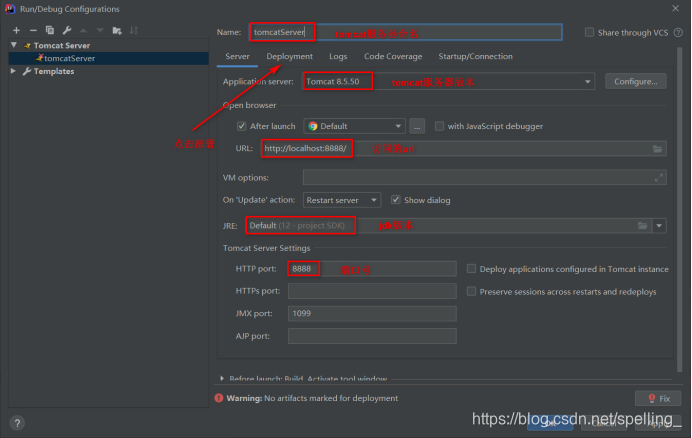Screen dimensions: 692x438
Task: Close the Run/Debug Configurations dialog
Action: pos(675,8)
